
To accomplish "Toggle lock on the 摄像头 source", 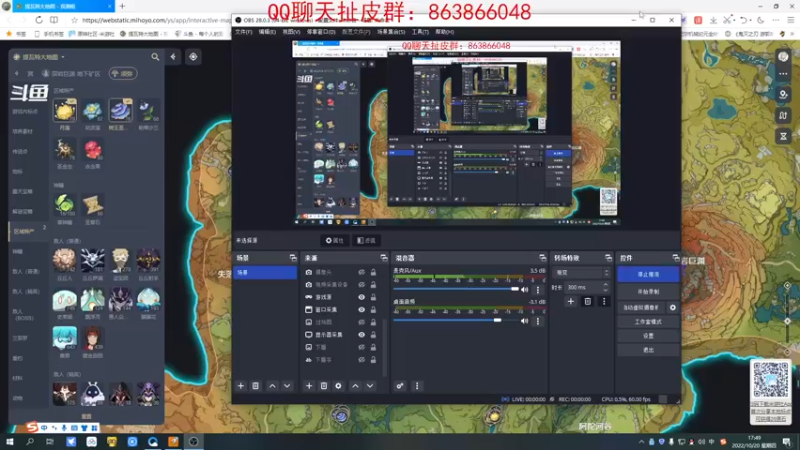I will (x=373, y=272).
